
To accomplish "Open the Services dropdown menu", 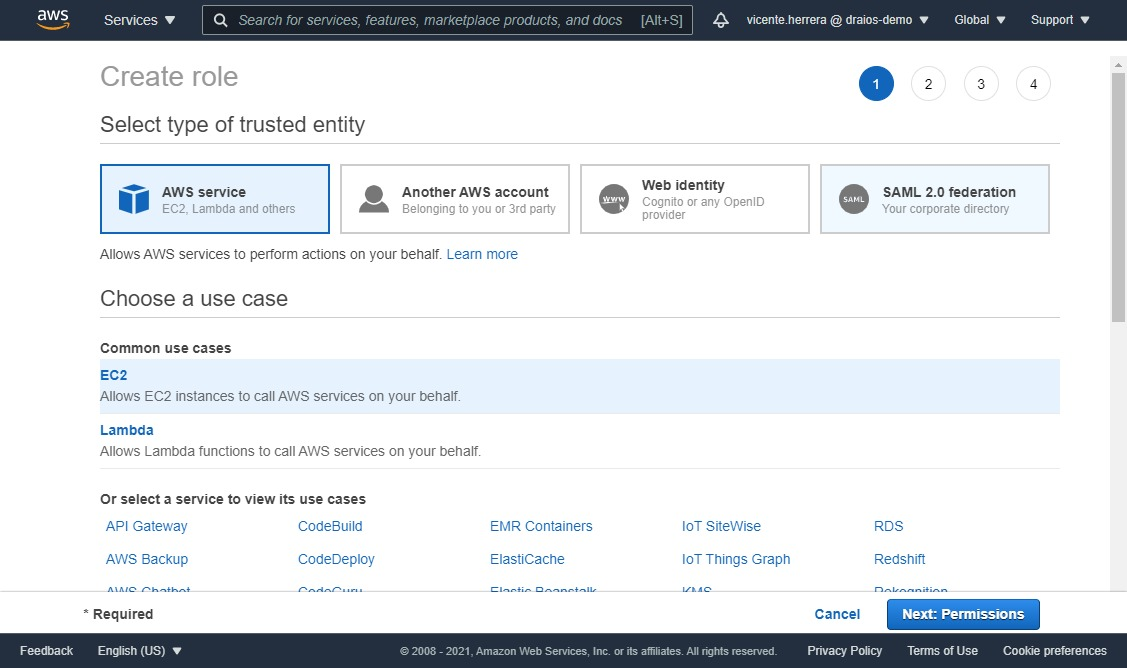I will tap(139, 20).
